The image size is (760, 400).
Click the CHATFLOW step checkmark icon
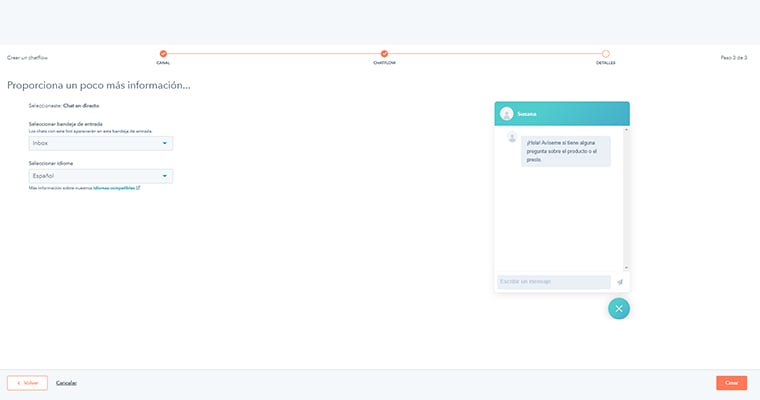[384, 54]
